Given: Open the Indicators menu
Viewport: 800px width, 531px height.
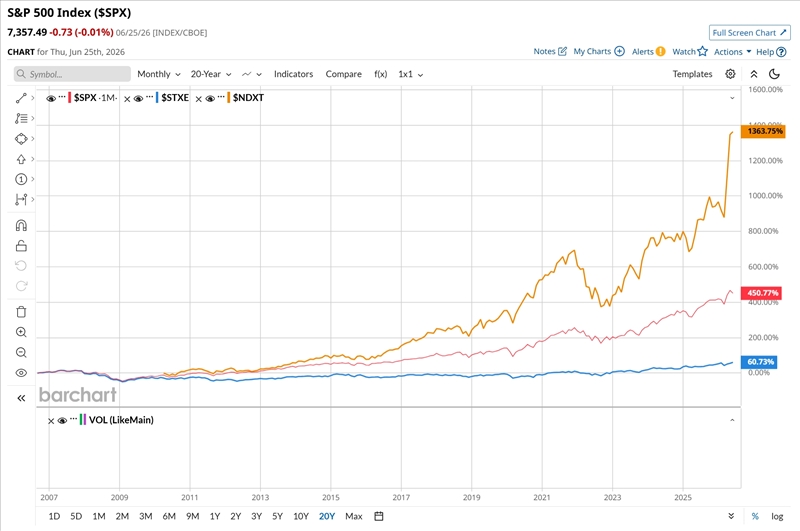Looking at the screenshot, I should pyautogui.click(x=293, y=74).
